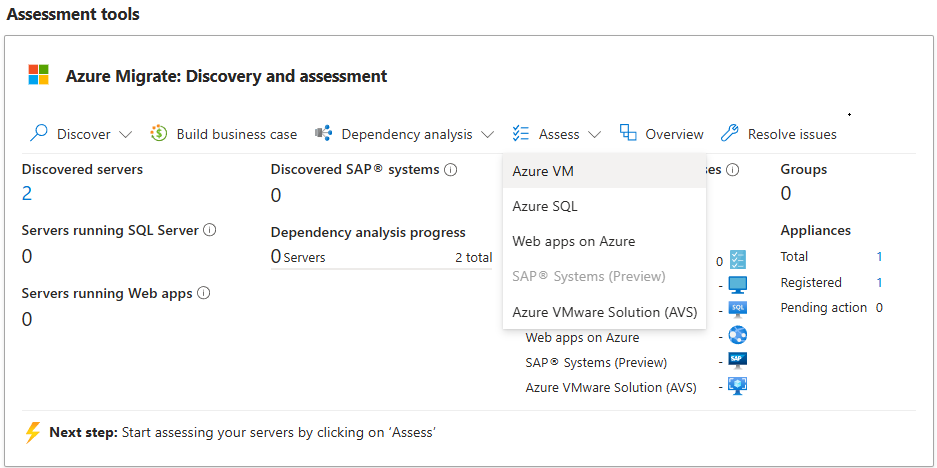The height and width of the screenshot is (468, 937).
Task: Select Azure SQL from Assess menu
Action: point(604,206)
